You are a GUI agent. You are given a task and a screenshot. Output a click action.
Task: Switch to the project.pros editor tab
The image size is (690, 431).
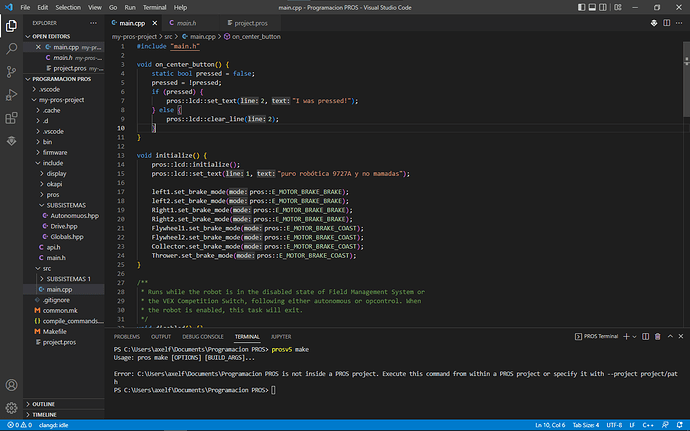pos(251,23)
